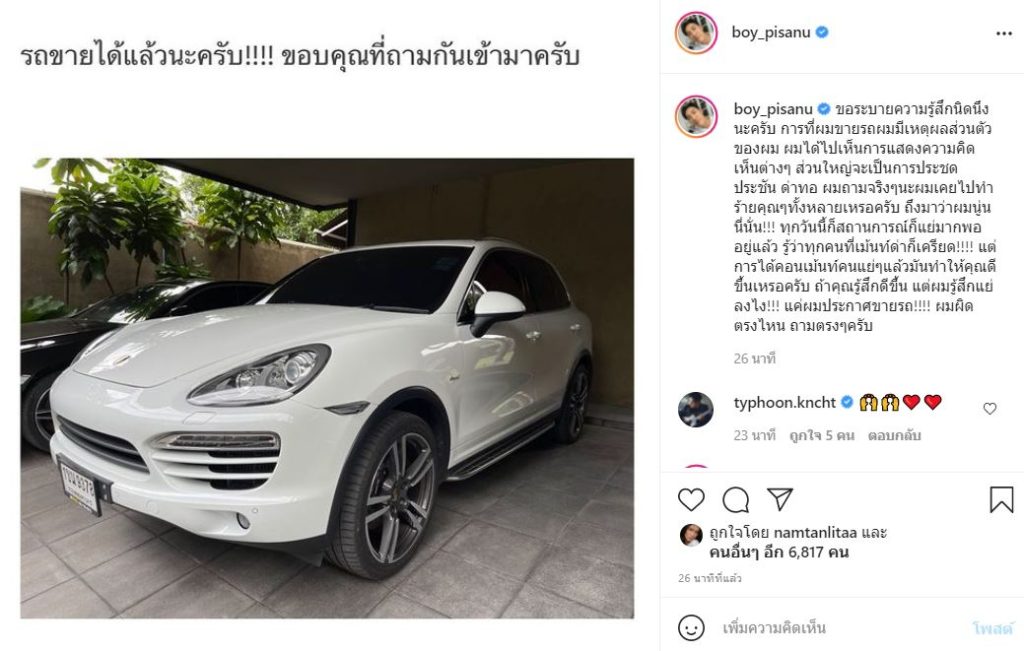Open boy_pisanu profile picture in header

(x=696, y=32)
